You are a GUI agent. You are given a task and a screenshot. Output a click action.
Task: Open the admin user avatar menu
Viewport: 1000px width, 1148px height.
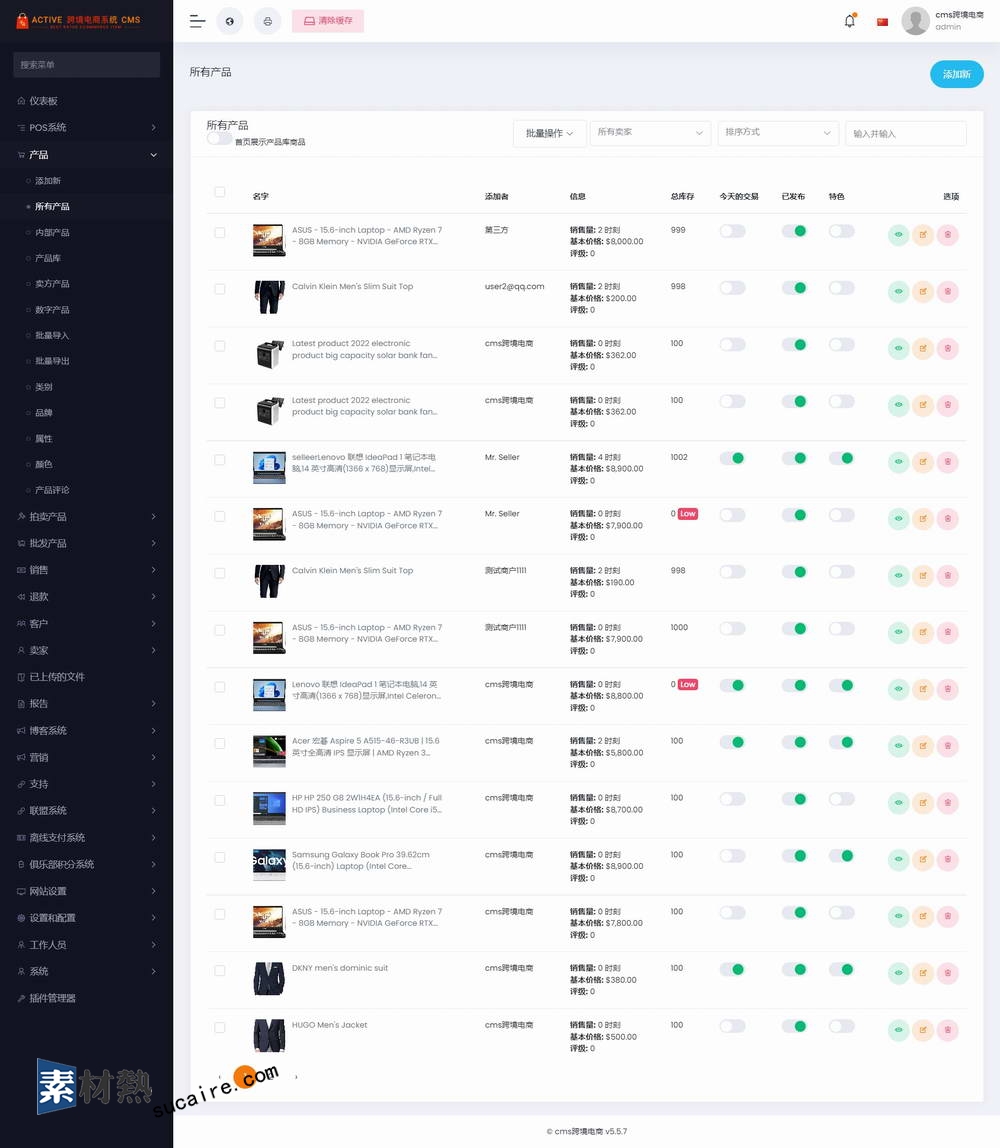915,20
